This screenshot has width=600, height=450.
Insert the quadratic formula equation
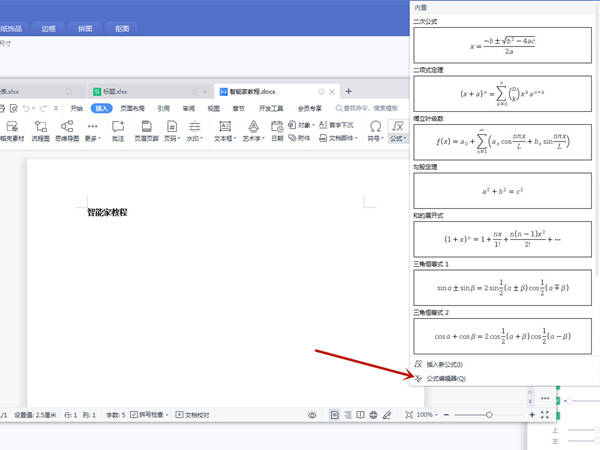pyautogui.click(x=502, y=45)
